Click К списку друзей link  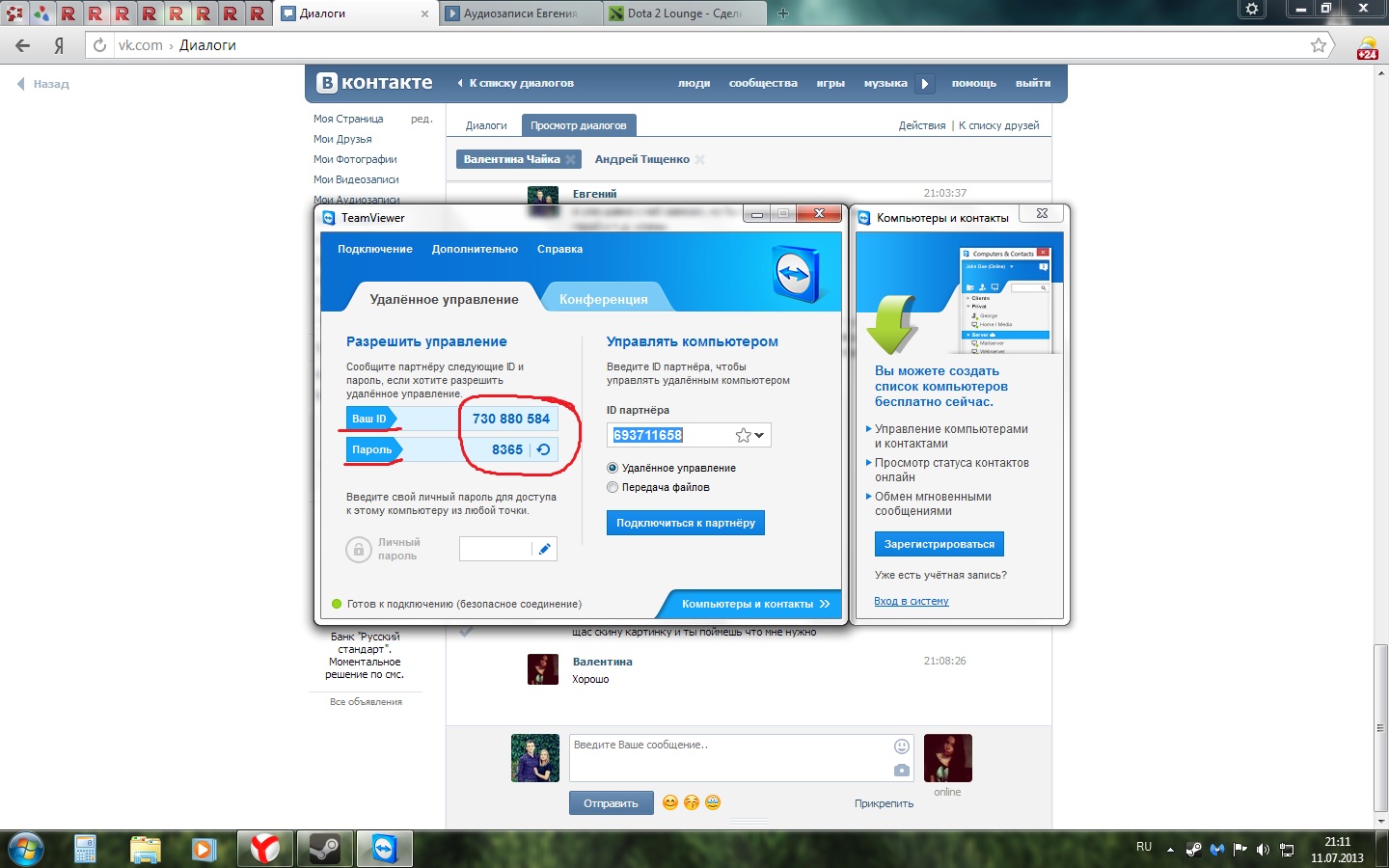pos(999,125)
